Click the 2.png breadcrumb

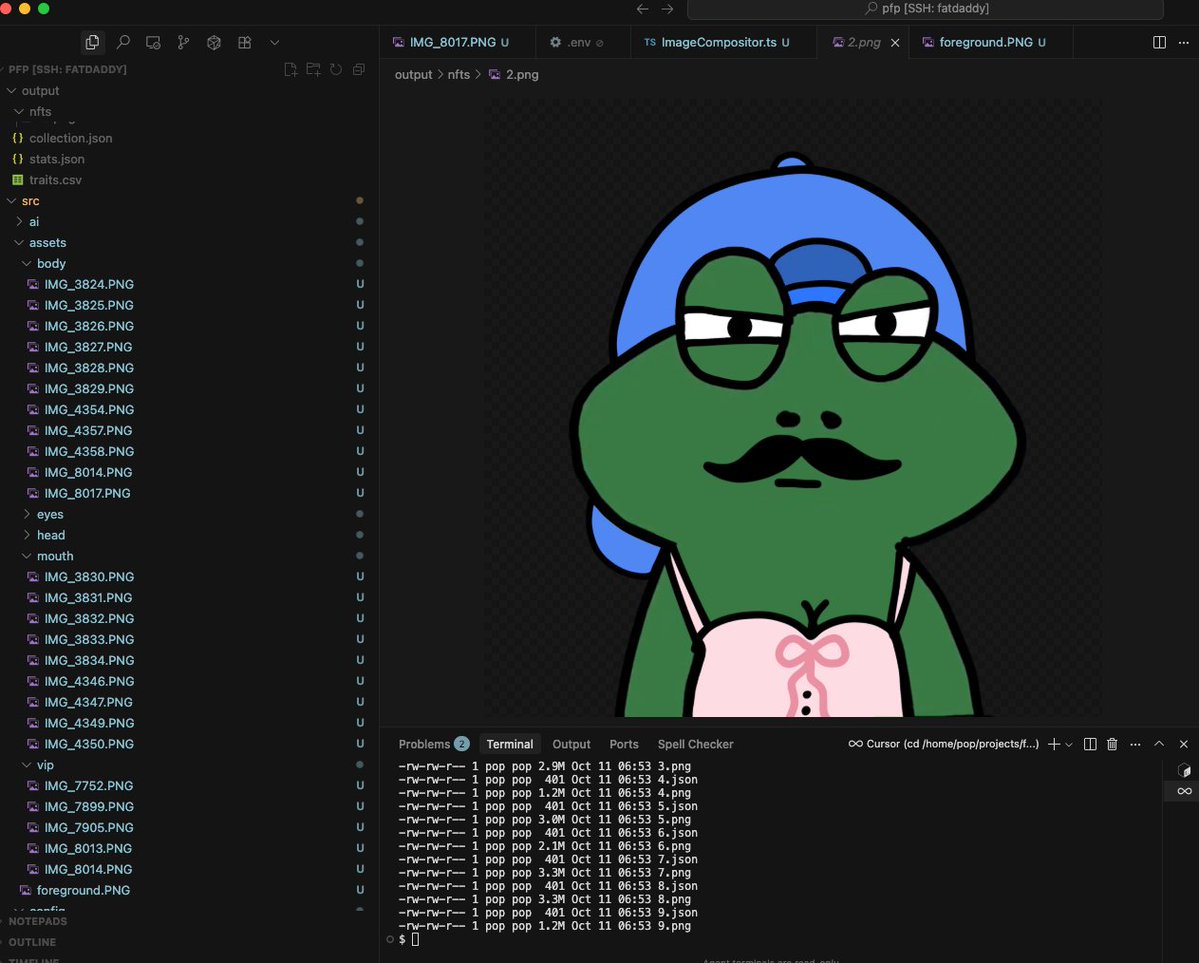click(x=514, y=75)
